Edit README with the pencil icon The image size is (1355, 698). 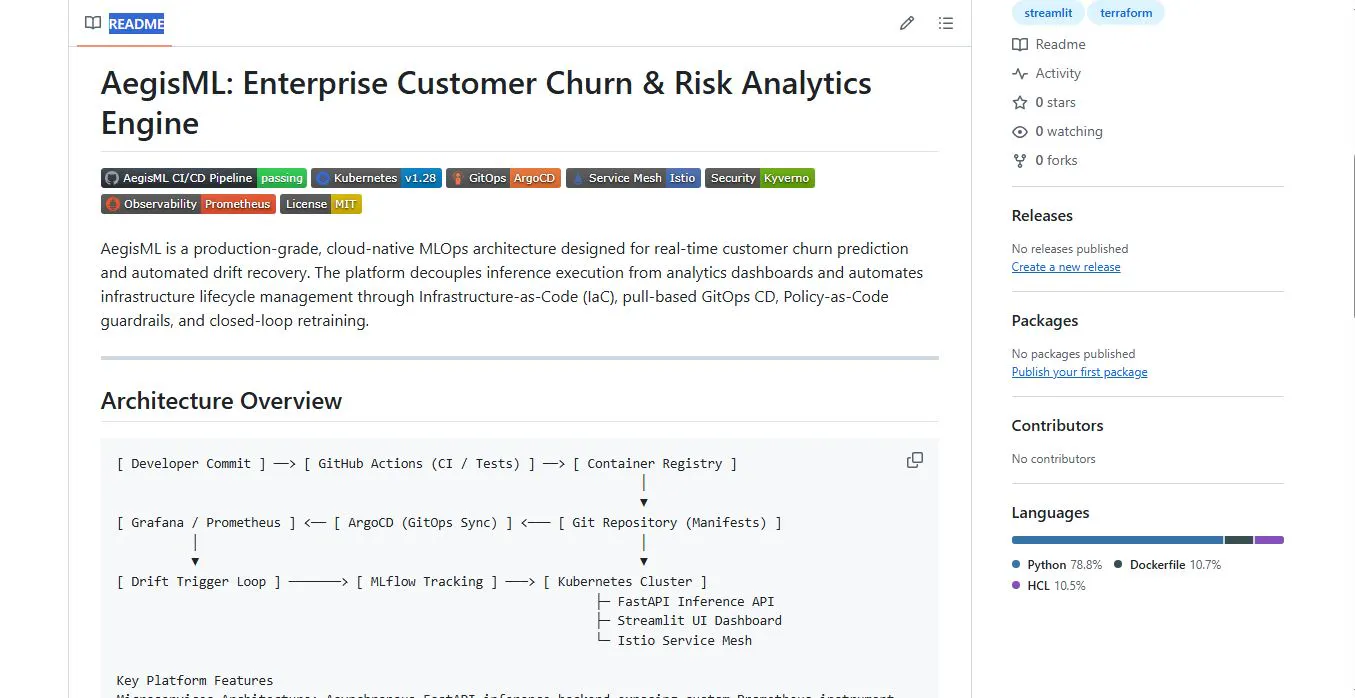pos(907,23)
